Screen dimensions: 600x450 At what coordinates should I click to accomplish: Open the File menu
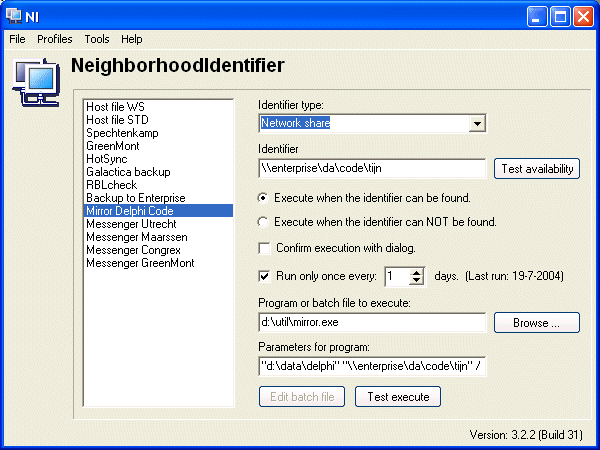coord(17,39)
